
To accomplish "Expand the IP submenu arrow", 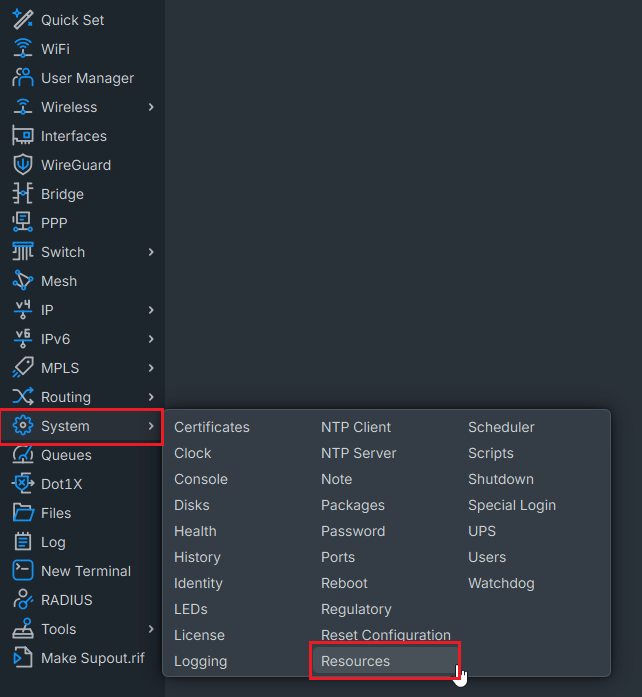I will click(x=151, y=310).
